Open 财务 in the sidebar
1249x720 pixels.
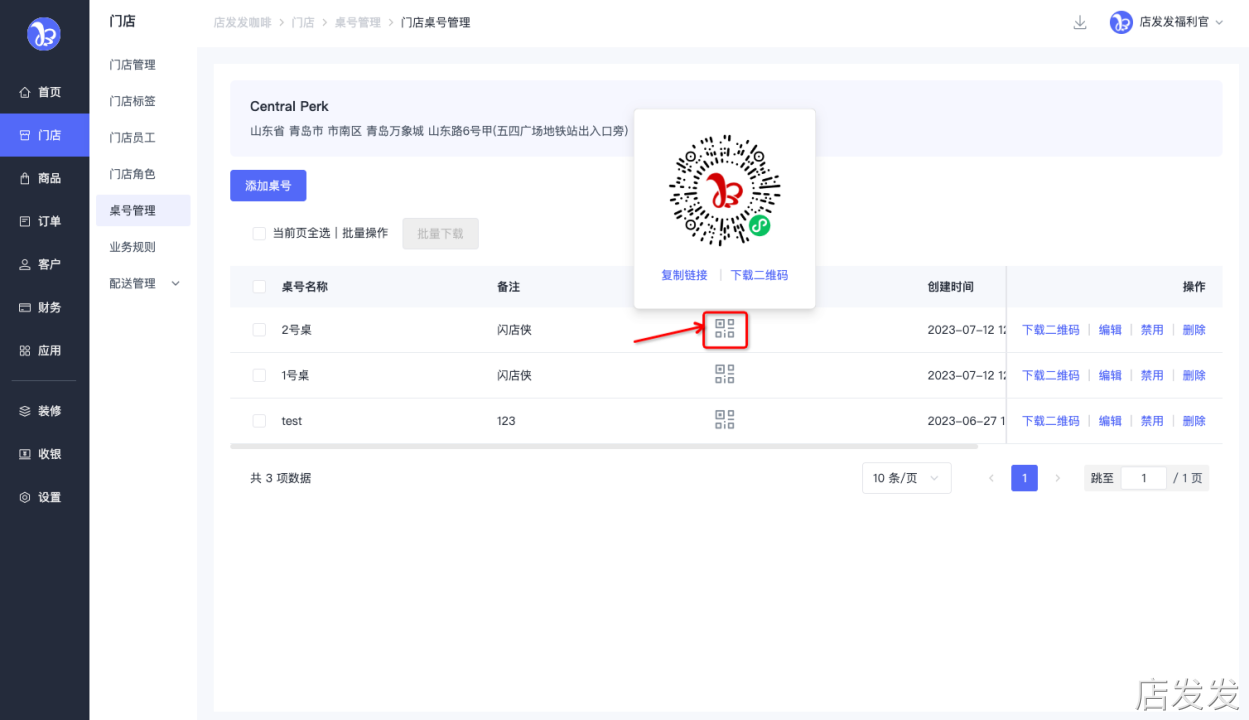coord(44,307)
